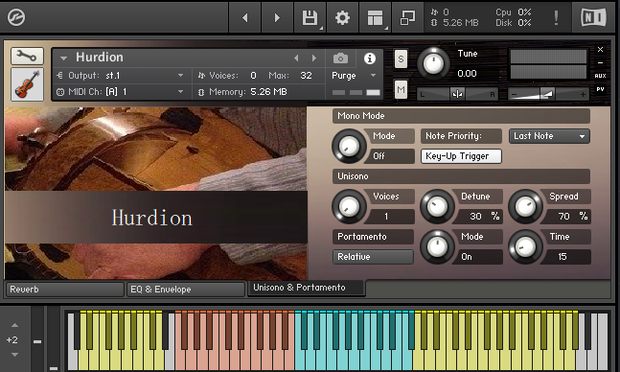Click the Portamento Time knob
The height and width of the screenshot is (372, 620).
click(x=525, y=247)
